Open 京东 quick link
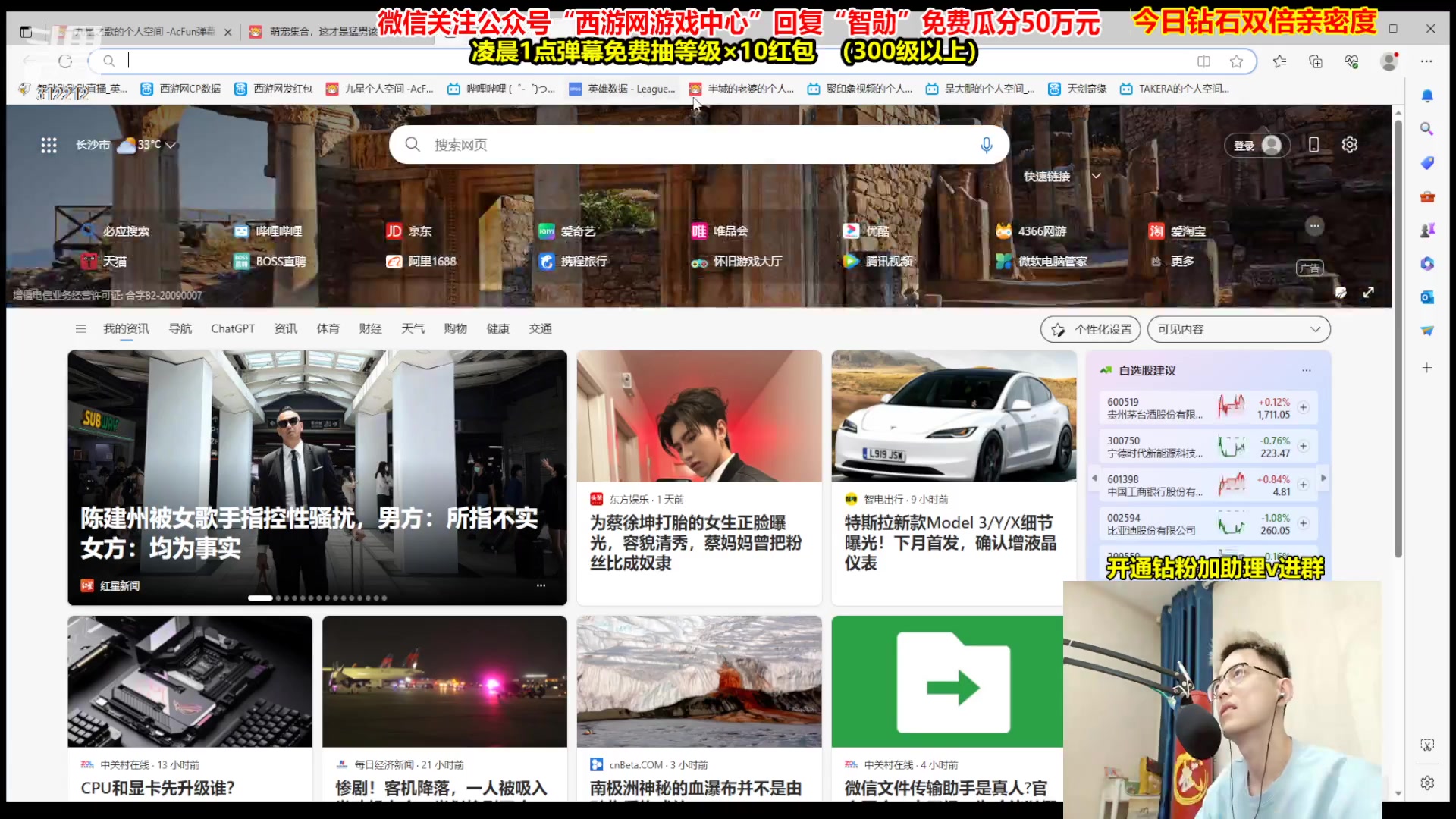The image size is (1456, 819). pos(409,231)
